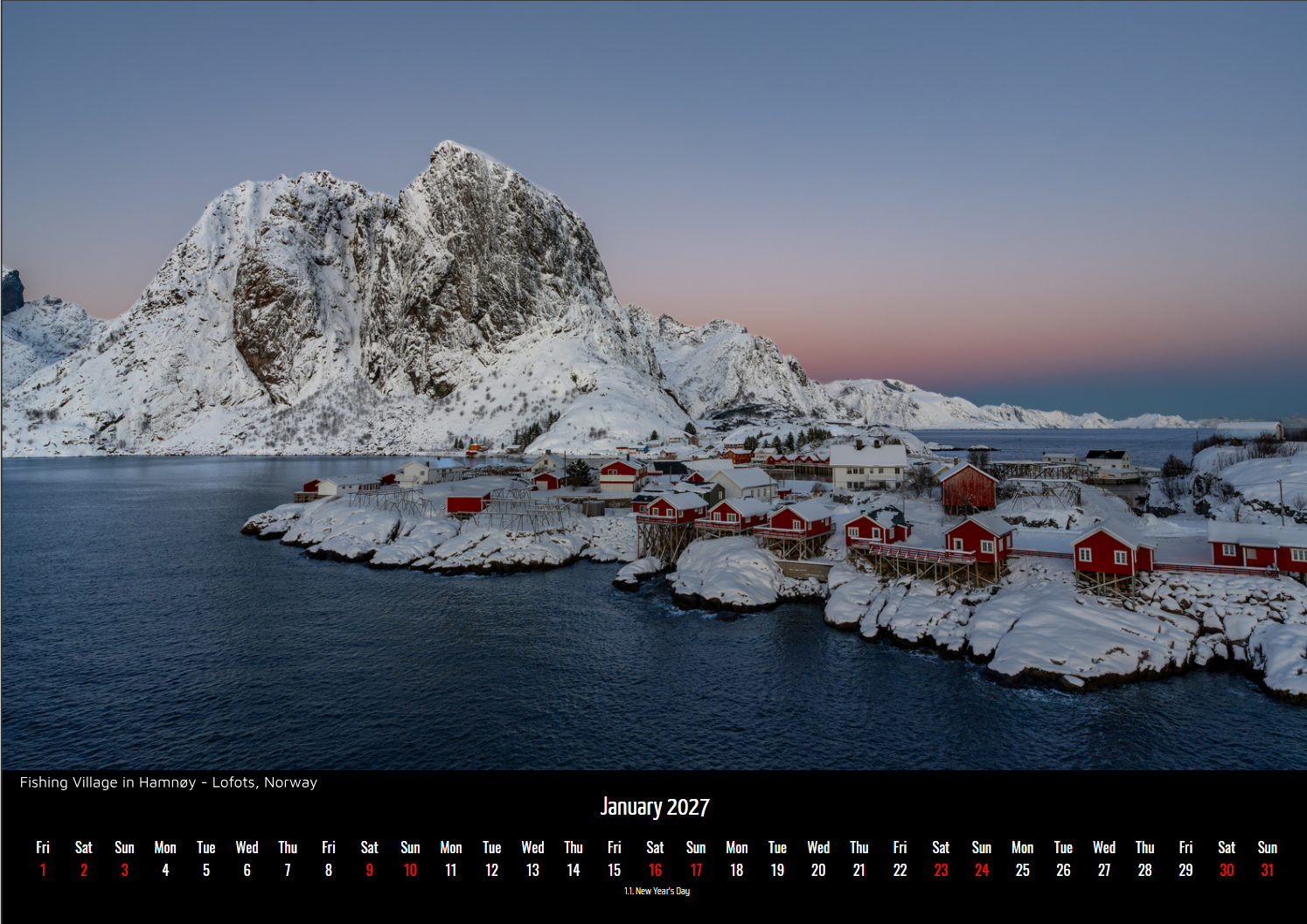
Task: Pick date 18 under Mon
Action: 736,870
